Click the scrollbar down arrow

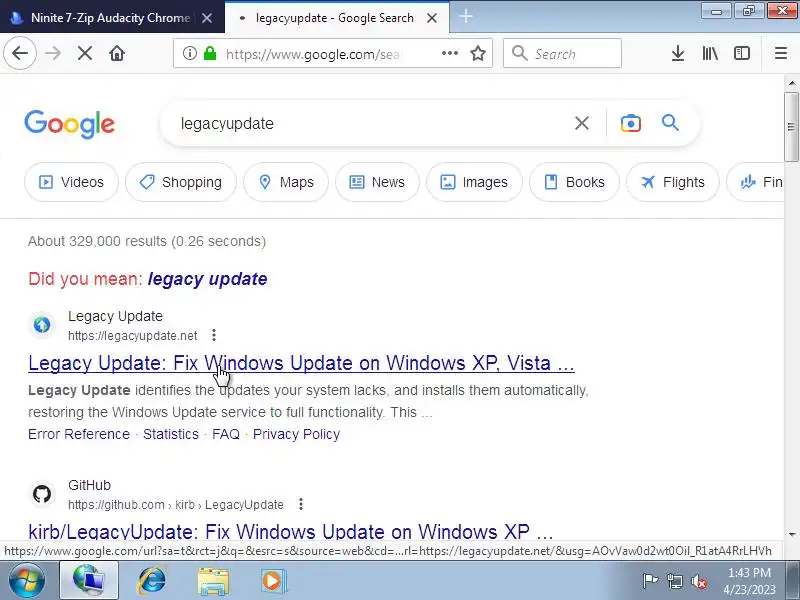[791, 534]
